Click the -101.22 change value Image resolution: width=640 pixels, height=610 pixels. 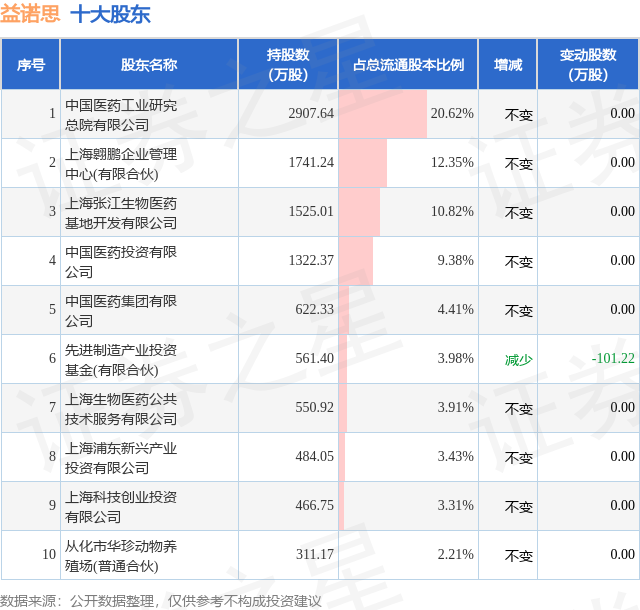point(613,358)
